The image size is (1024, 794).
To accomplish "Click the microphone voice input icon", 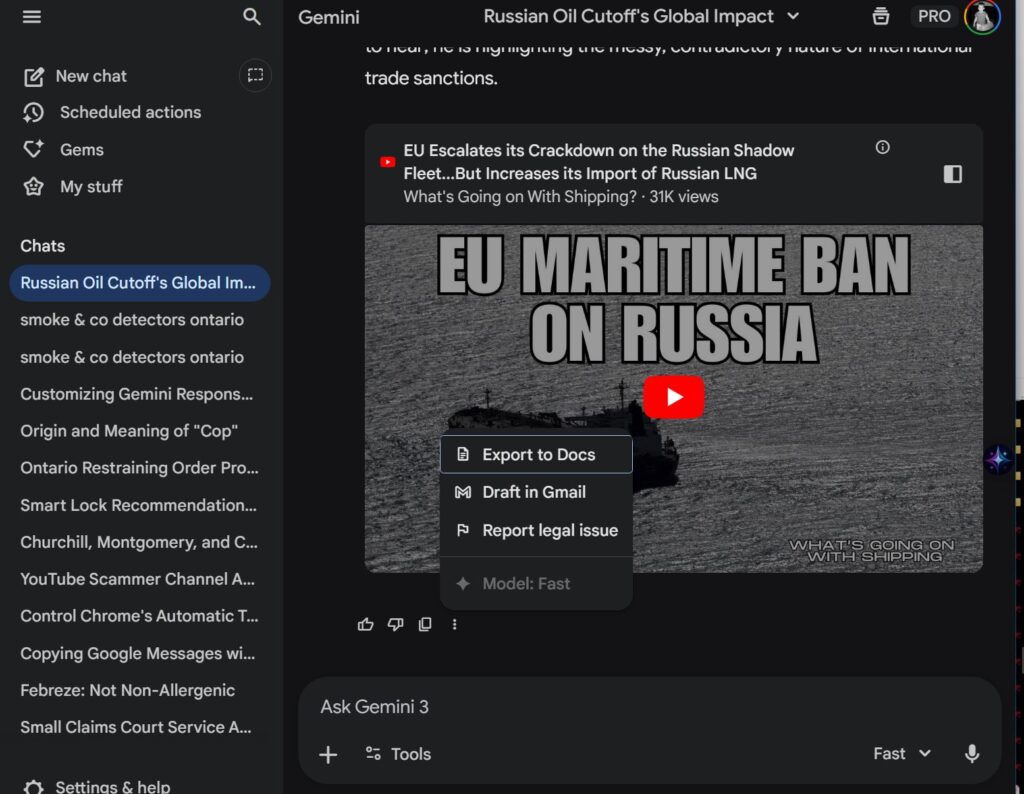I will 971,754.
